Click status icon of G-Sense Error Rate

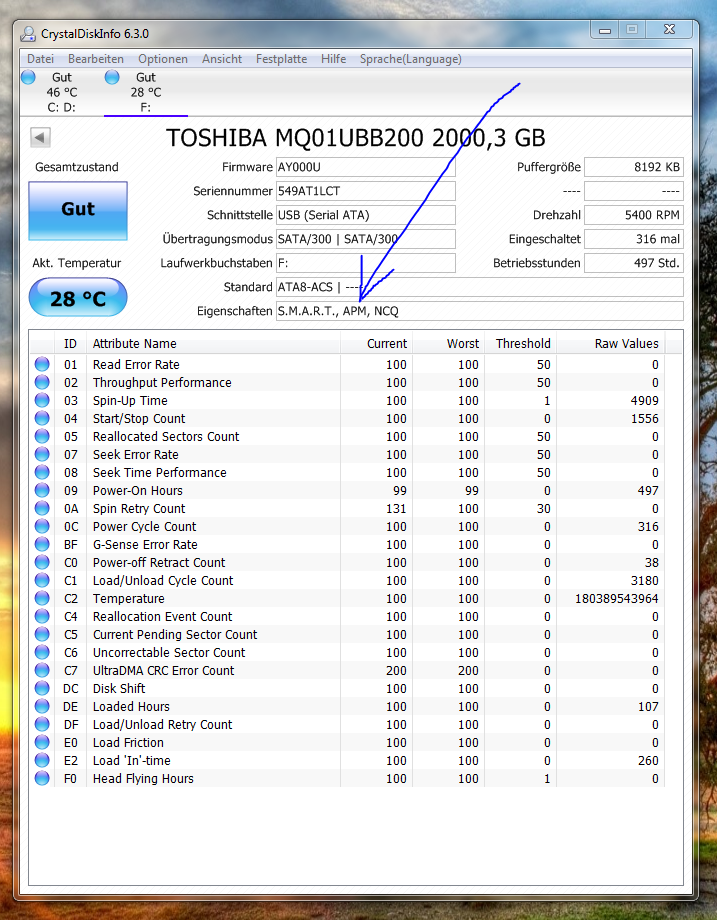click(x=42, y=544)
